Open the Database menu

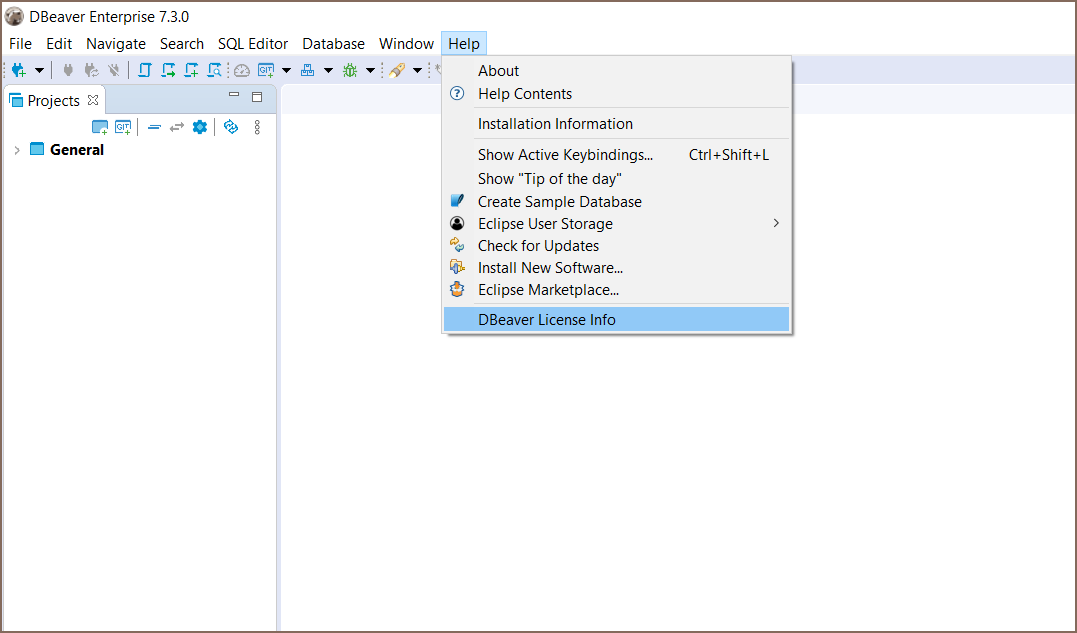pos(333,44)
